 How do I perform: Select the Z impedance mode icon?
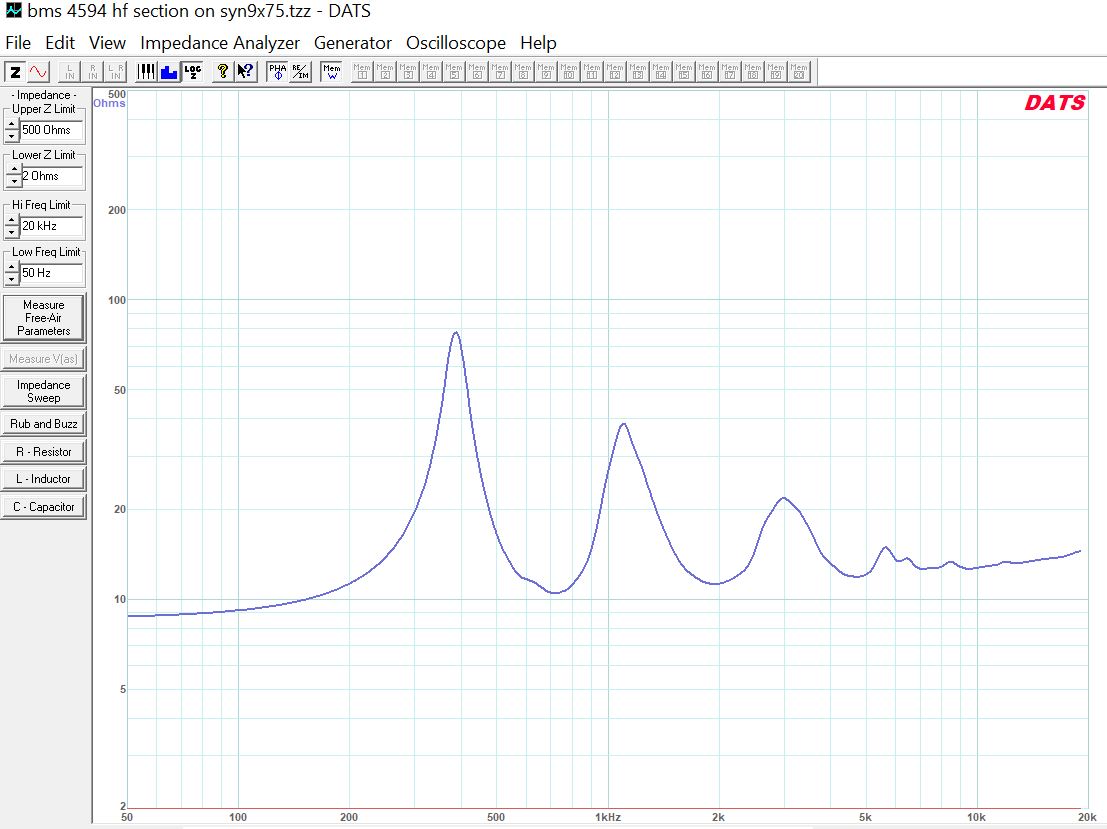tap(15, 72)
